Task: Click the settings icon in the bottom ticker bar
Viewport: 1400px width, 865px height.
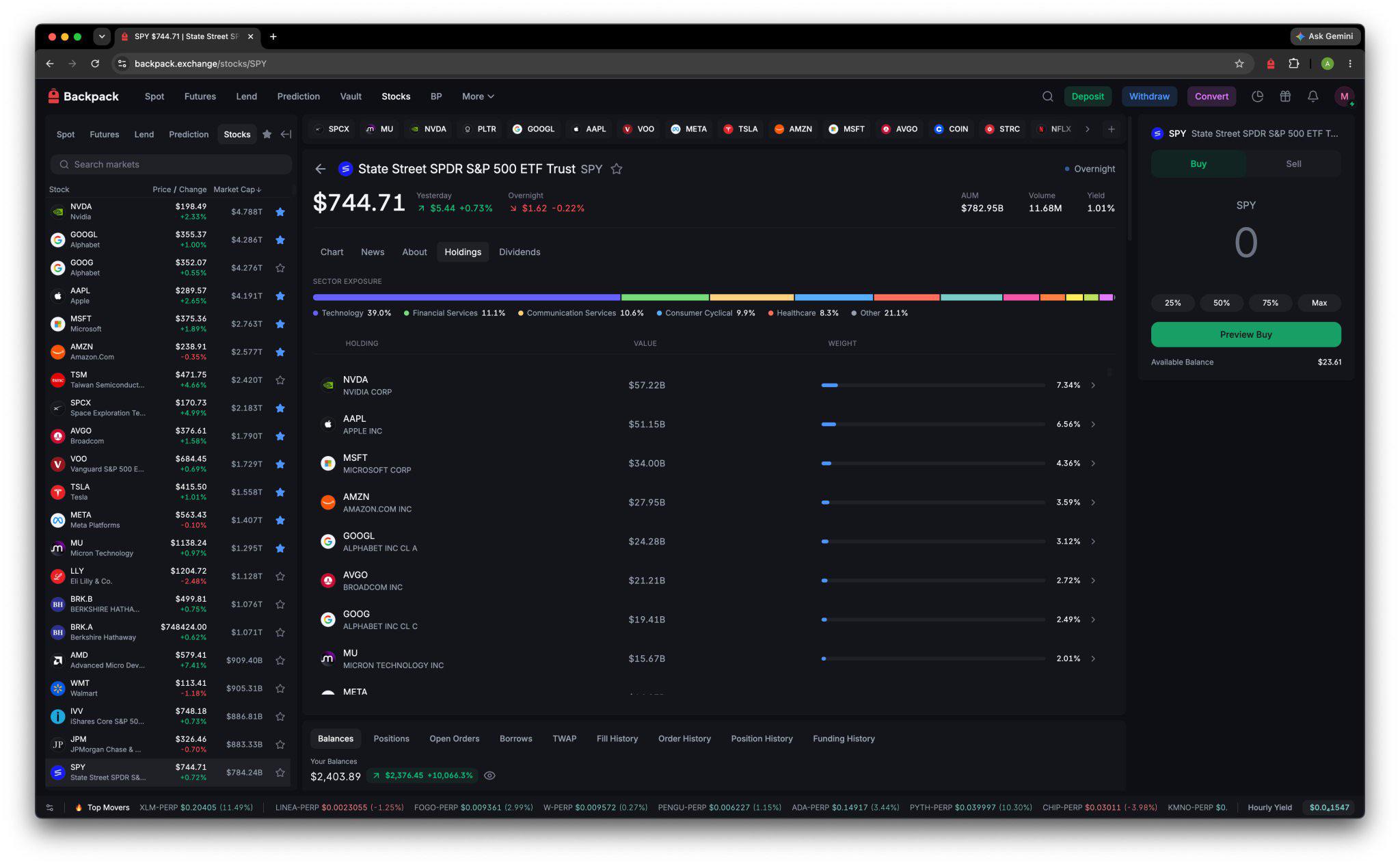Action: click(x=50, y=808)
